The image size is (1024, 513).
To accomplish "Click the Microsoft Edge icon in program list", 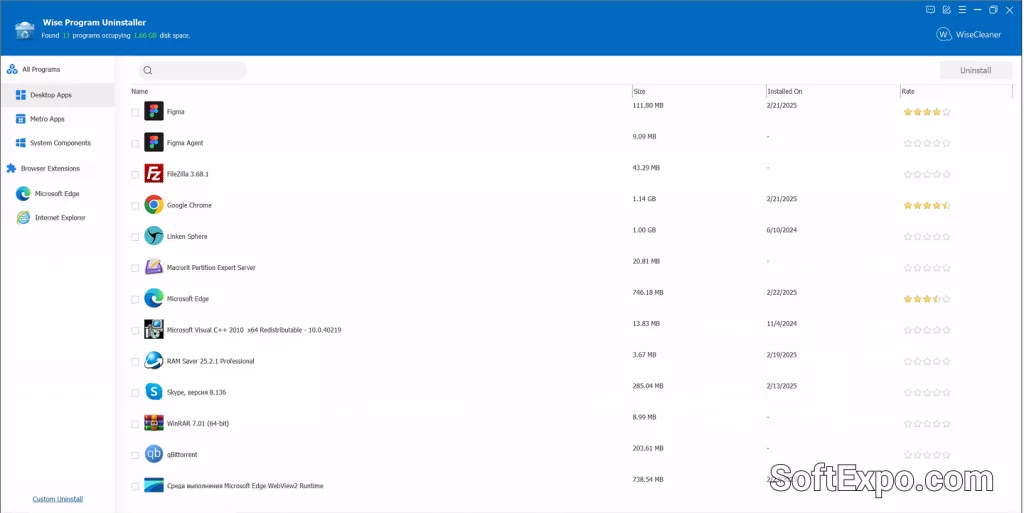I will pos(153,298).
